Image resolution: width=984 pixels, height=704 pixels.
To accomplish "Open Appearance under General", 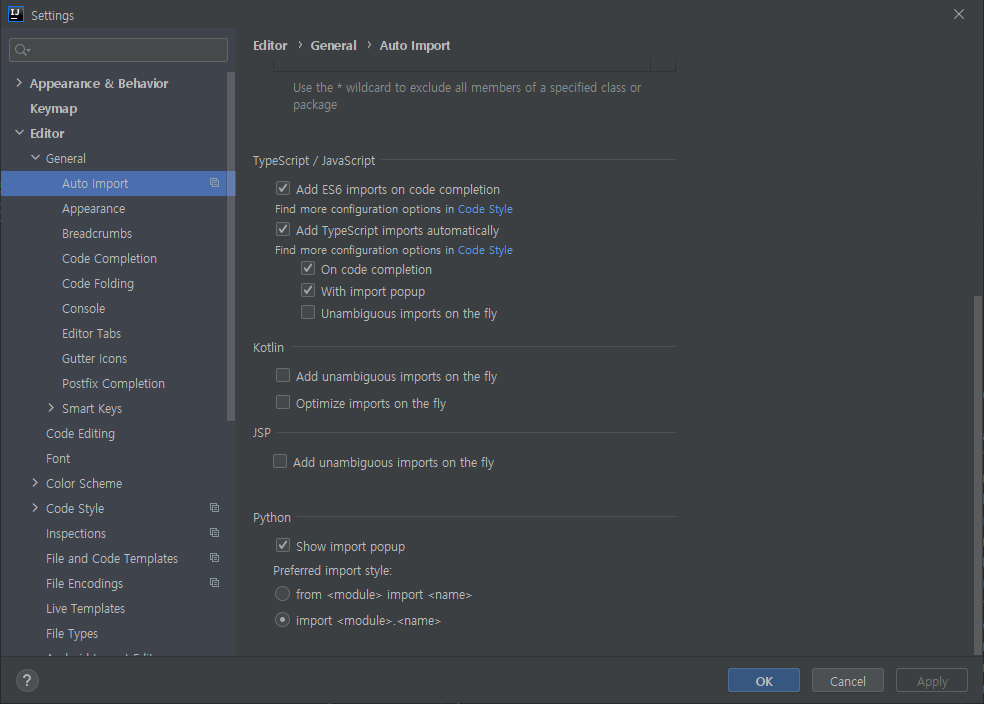I will point(94,208).
